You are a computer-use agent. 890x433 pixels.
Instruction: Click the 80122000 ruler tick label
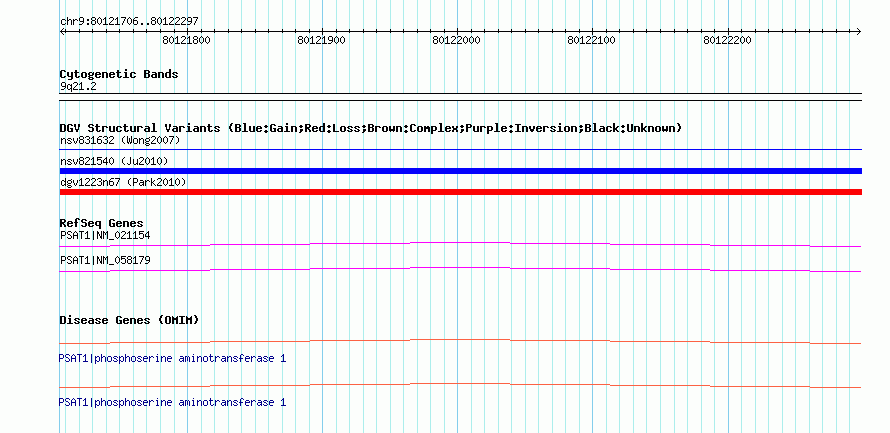tap(456, 40)
